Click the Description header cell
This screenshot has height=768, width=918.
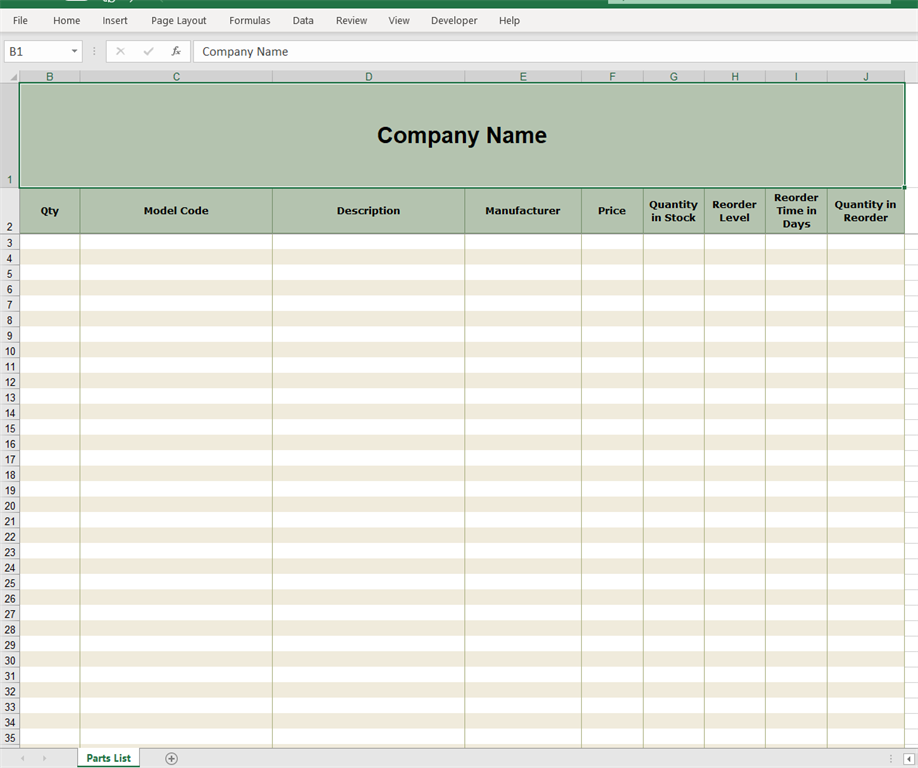click(x=369, y=211)
